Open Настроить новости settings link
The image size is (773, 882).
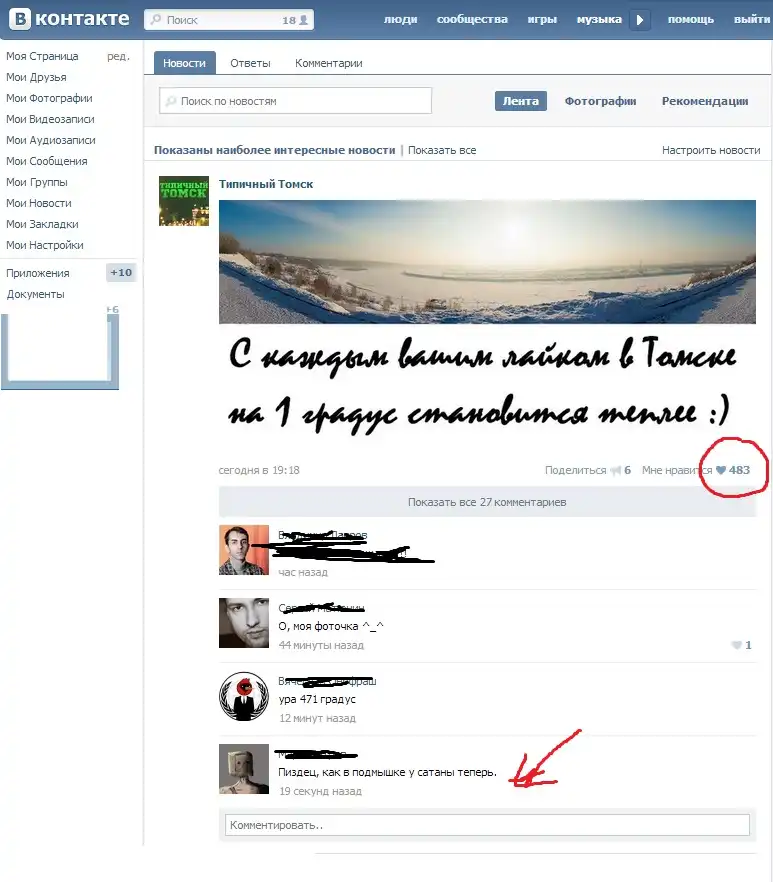point(710,150)
